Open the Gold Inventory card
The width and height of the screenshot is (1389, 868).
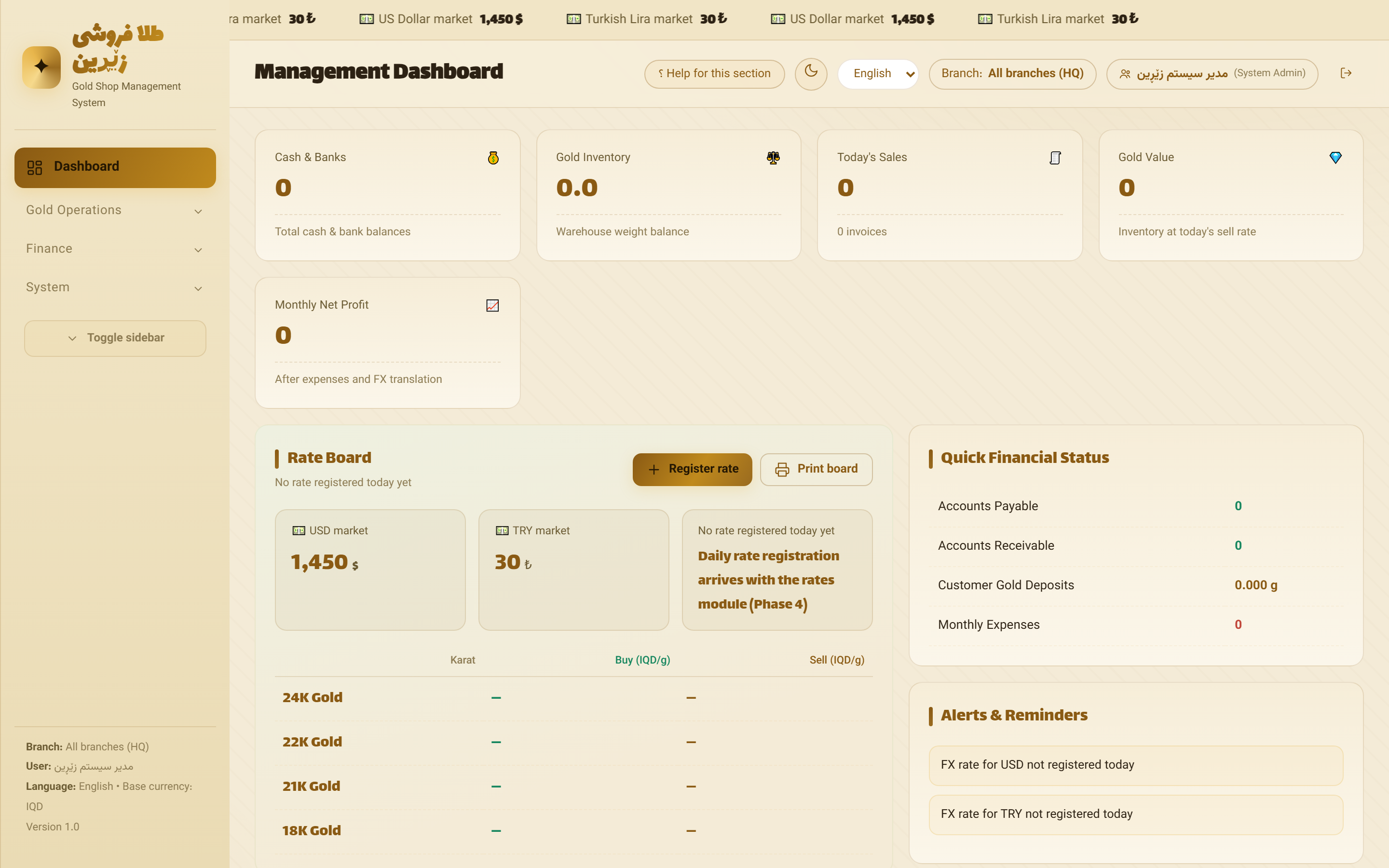668,195
